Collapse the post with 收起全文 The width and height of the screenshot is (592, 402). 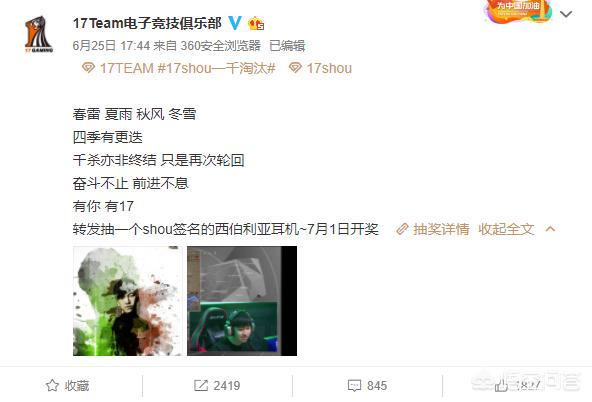[x=506, y=229]
